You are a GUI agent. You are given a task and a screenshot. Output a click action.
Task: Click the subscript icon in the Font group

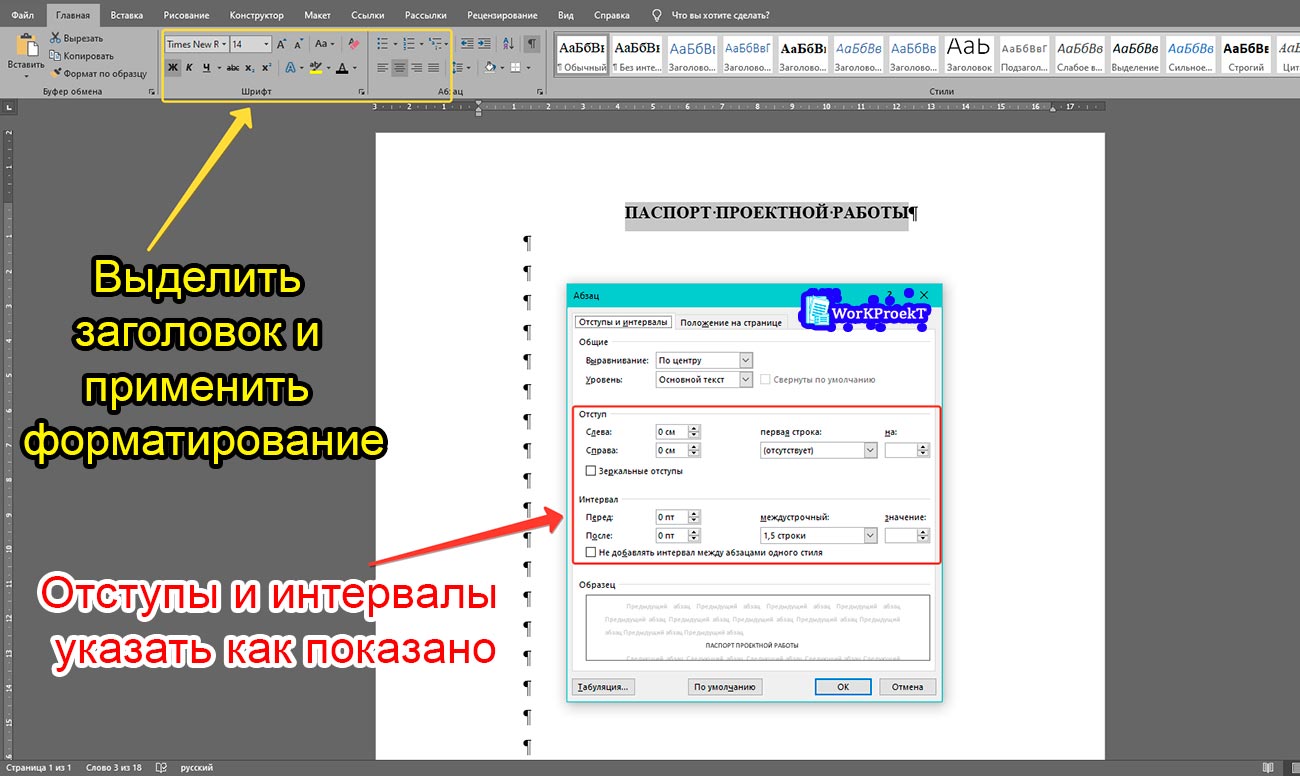[250, 67]
